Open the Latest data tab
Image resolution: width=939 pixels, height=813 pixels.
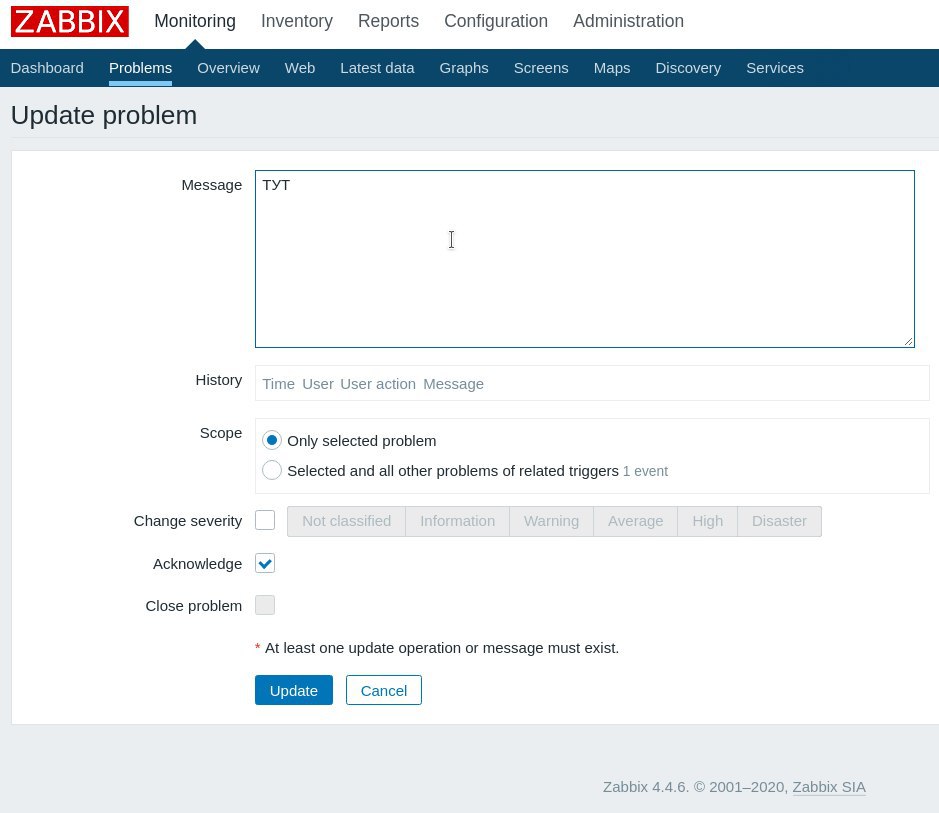pos(377,68)
